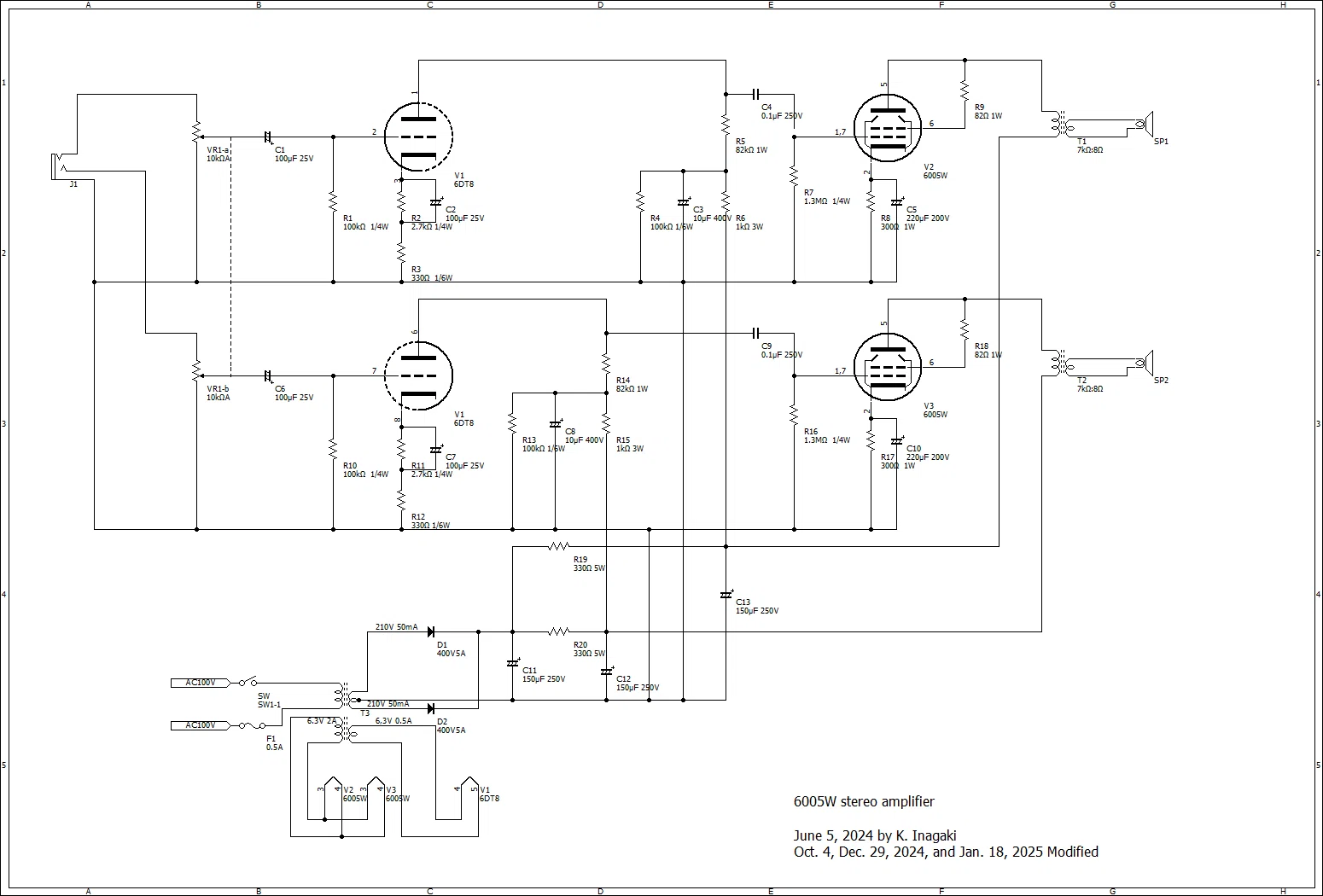This screenshot has width=1323, height=896.
Task: Click the R3 330Ω resistor symbol
Action: [401, 252]
